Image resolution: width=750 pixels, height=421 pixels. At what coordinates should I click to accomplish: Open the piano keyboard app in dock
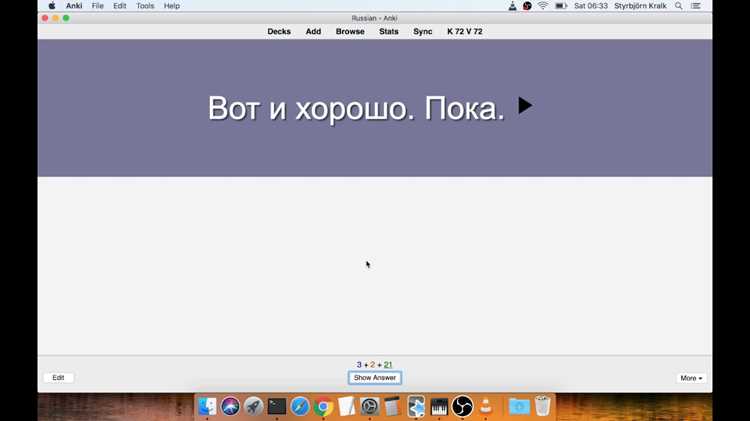pos(439,407)
